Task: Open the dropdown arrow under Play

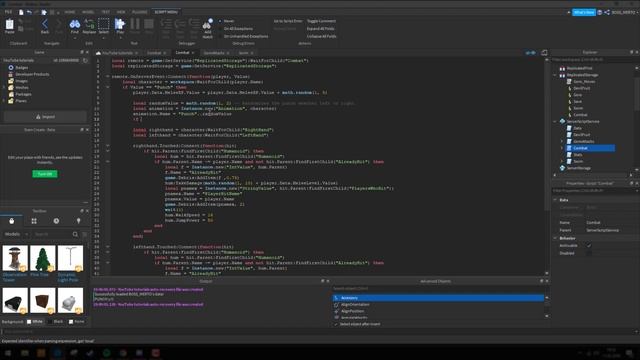Action: click(120, 38)
